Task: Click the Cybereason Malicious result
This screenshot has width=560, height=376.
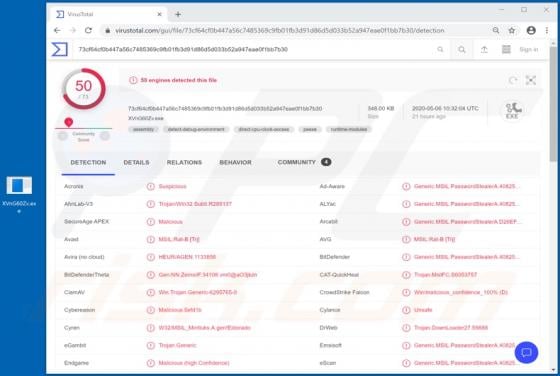Action: coord(180,310)
